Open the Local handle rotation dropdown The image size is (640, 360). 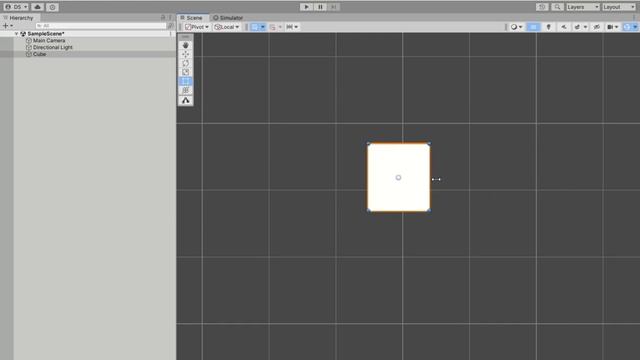227,27
